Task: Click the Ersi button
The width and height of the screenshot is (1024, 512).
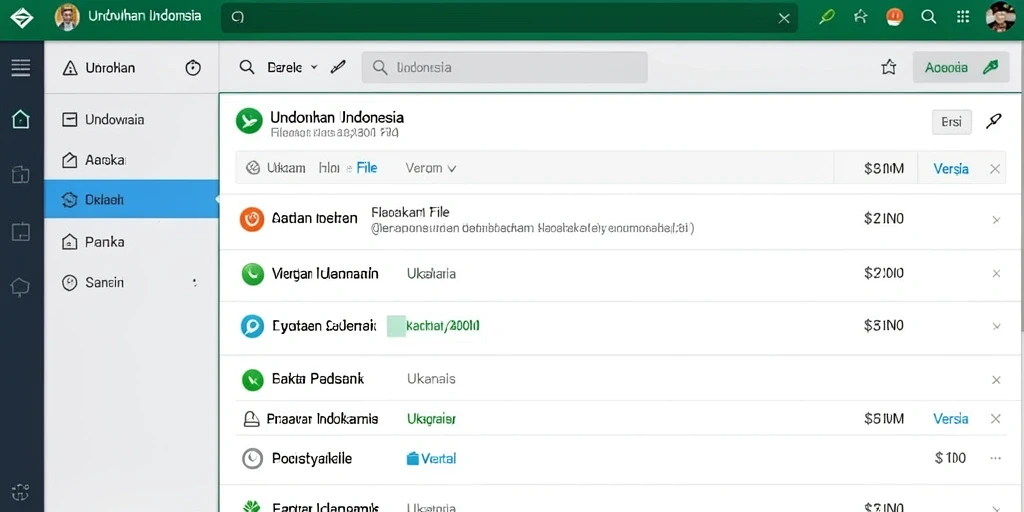Action: (952, 122)
